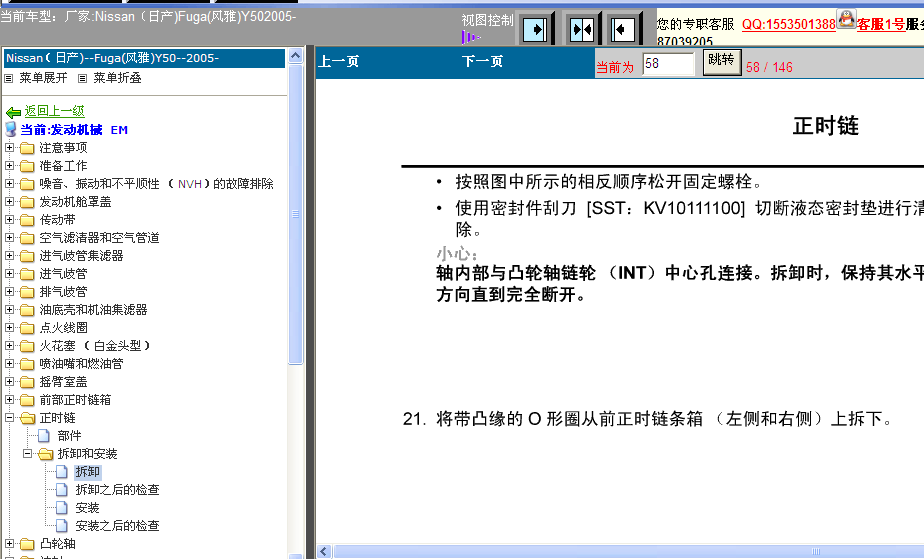Open the 部件 tree item
This screenshot has width=924, height=559.
pos(70,436)
